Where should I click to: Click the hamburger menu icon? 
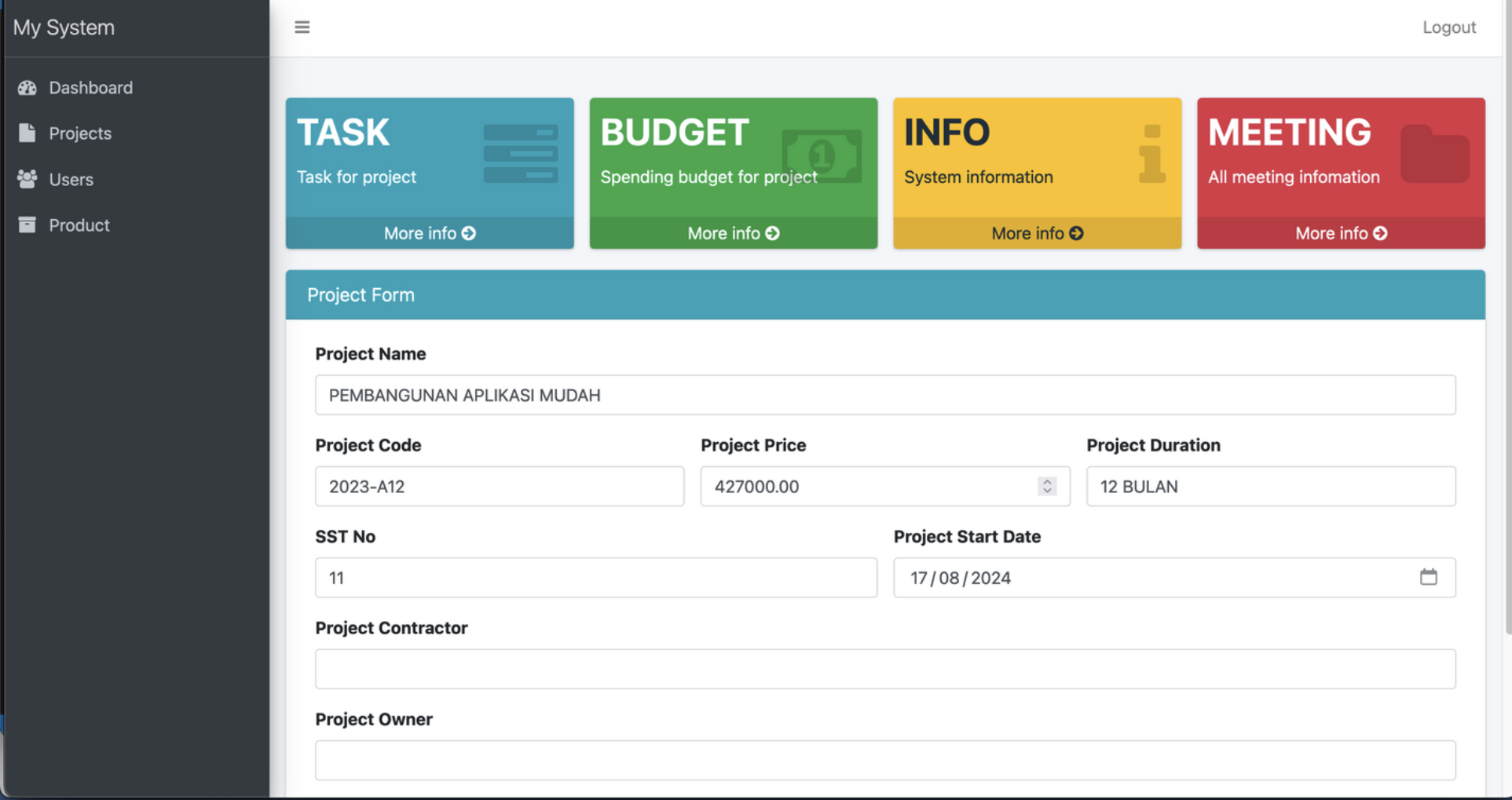(302, 27)
